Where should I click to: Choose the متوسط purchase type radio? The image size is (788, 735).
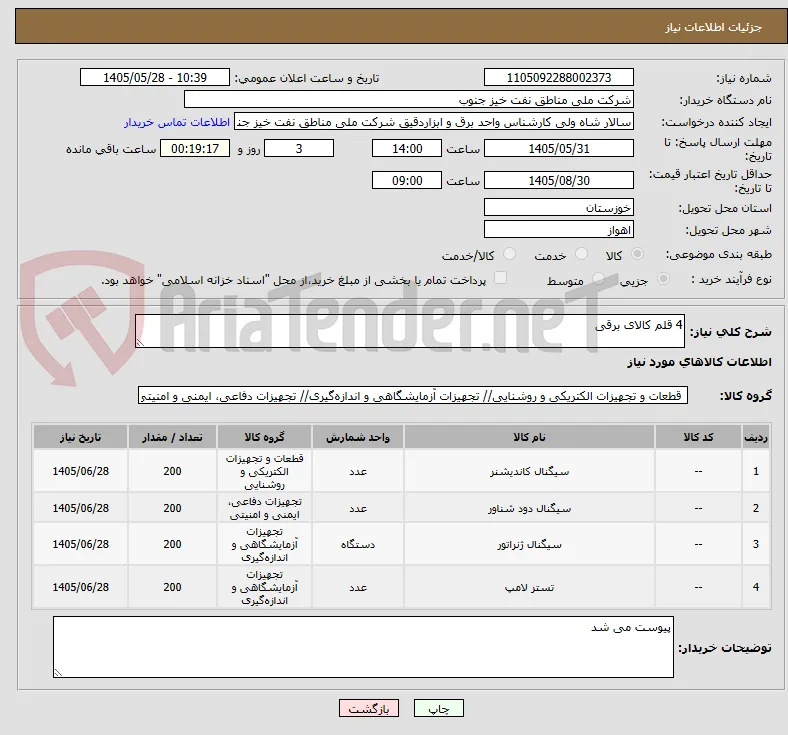pyautogui.click(x=598, y=279)
